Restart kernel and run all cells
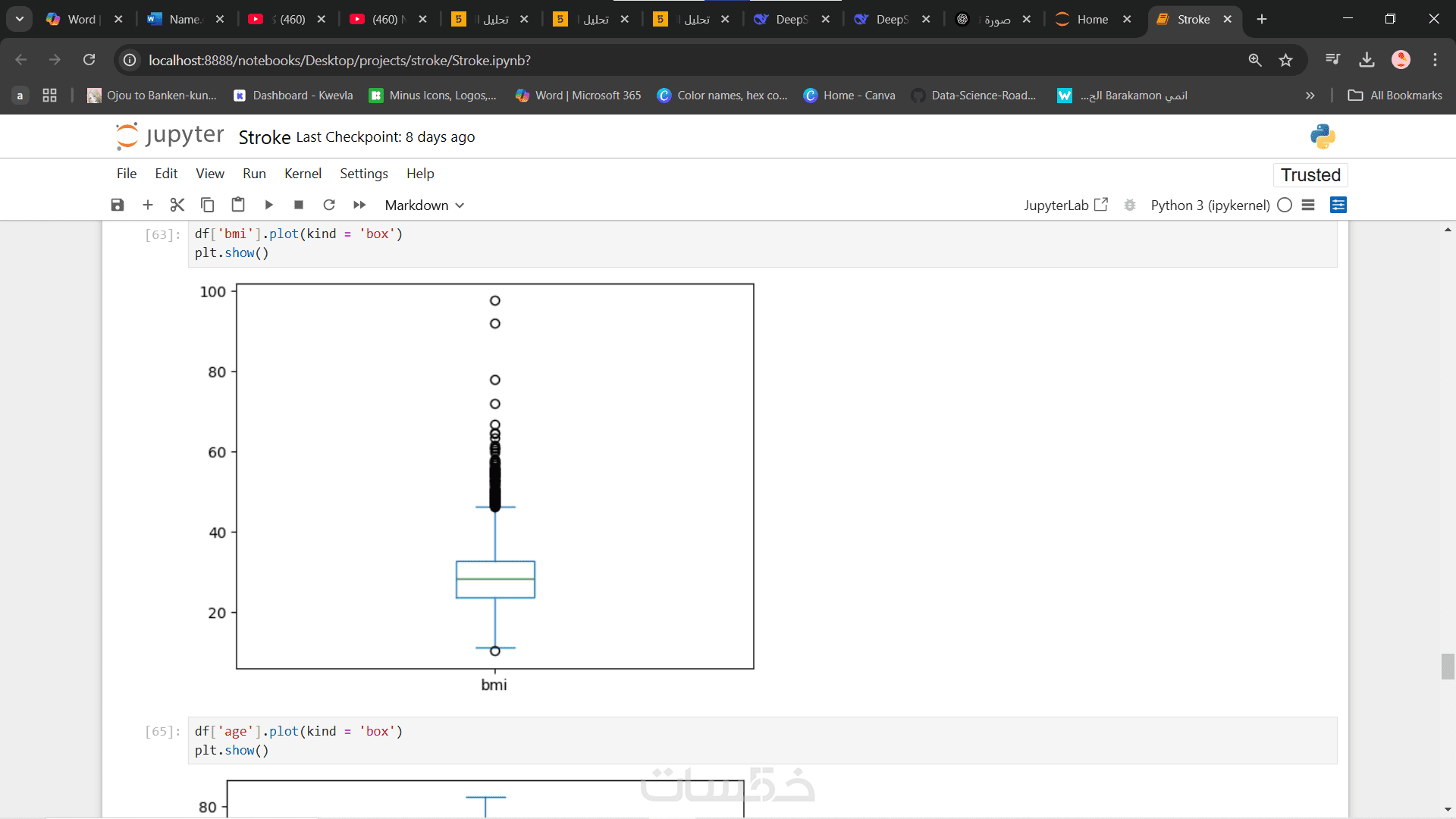 point(359,205)
